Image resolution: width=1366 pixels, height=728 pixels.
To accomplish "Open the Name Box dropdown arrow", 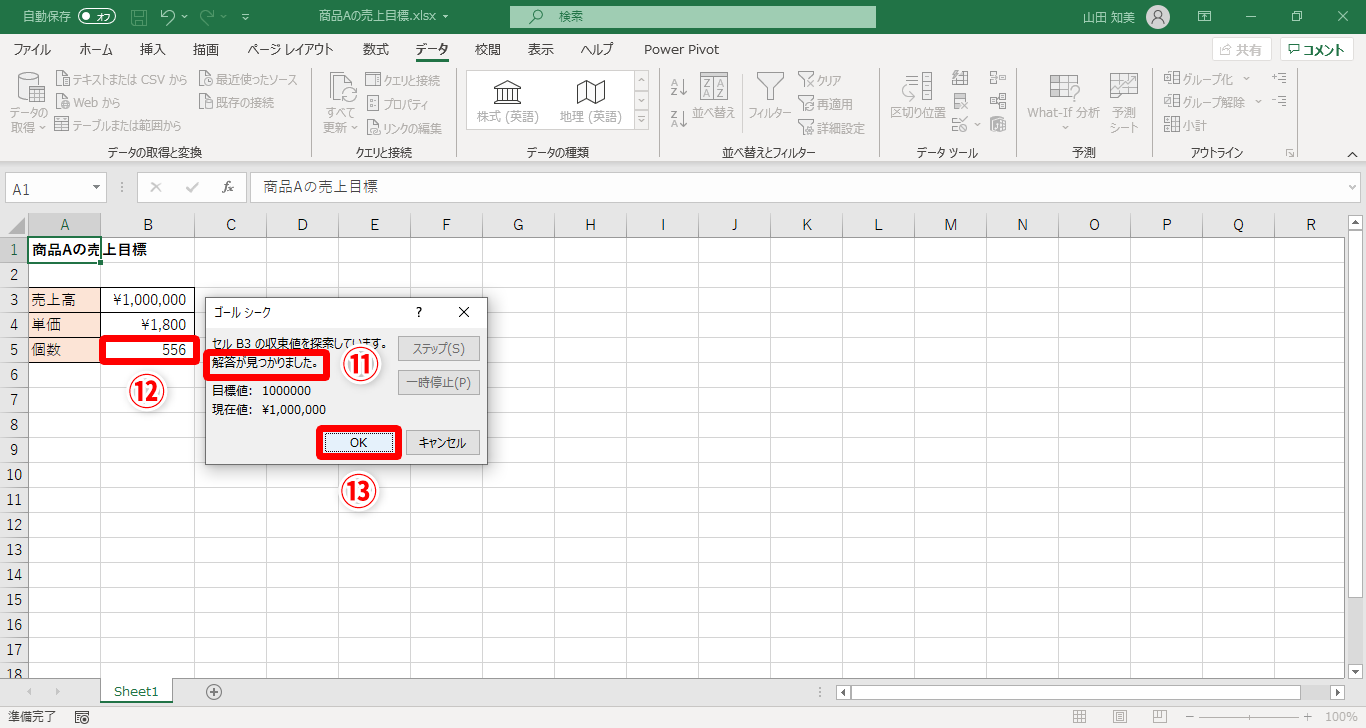I will (96, 188).
